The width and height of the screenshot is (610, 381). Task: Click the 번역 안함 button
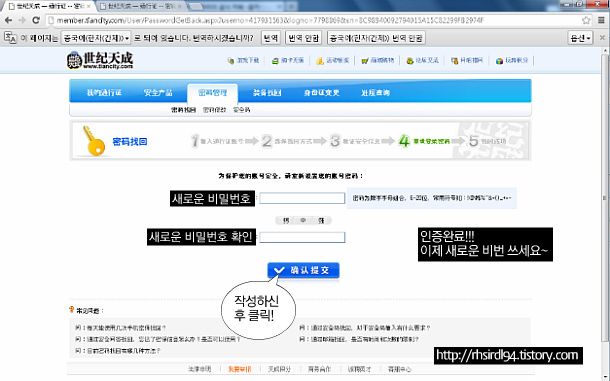tap(303, 38)
